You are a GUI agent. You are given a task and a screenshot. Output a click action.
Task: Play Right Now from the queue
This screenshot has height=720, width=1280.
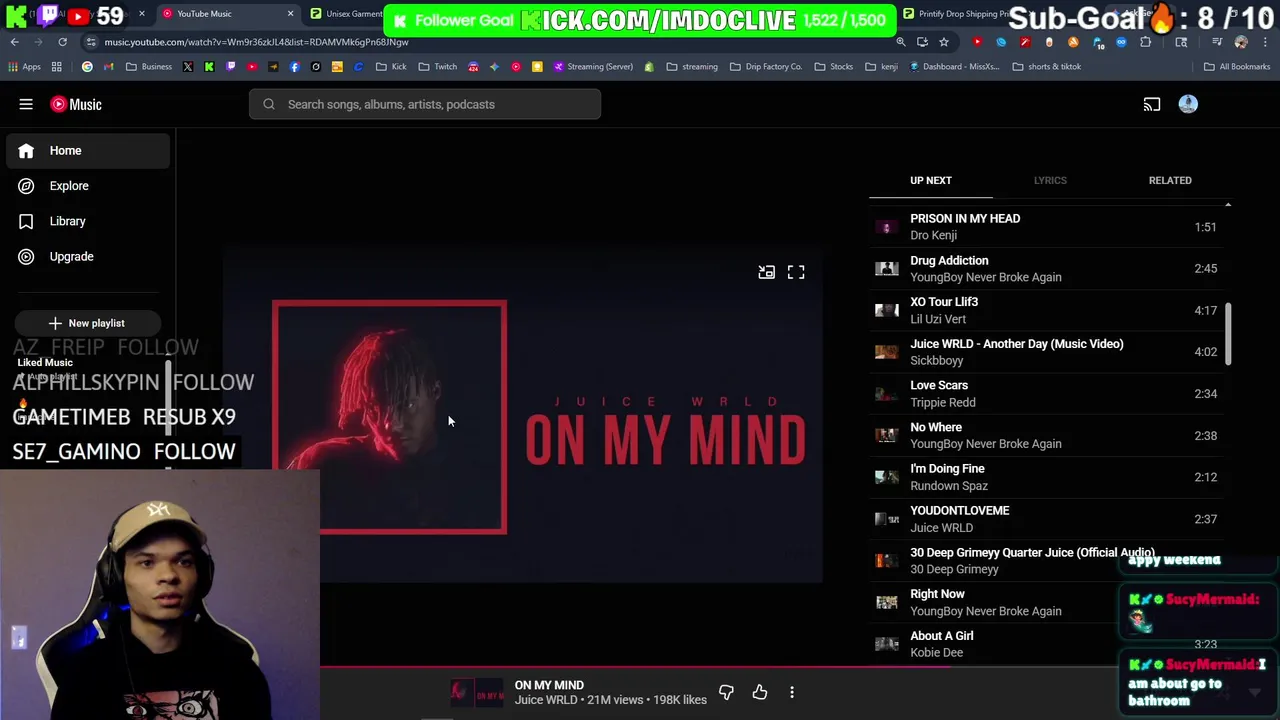[x=1048, y=602]
